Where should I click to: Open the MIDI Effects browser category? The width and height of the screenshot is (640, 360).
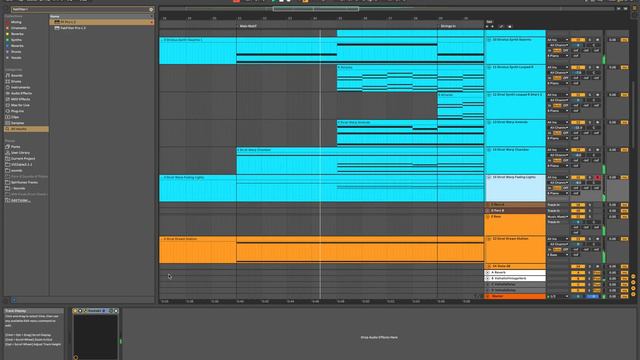[x=20, y=99]
